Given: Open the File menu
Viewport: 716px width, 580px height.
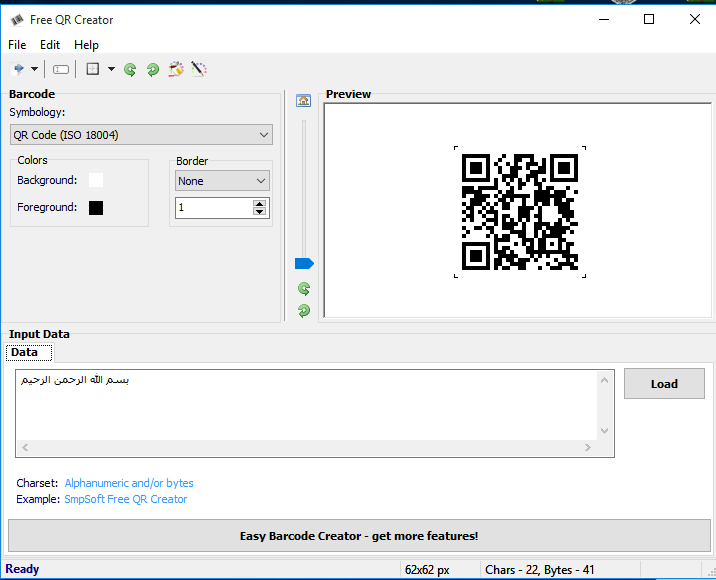Looking at the screenshot, I should click(17, 45).
